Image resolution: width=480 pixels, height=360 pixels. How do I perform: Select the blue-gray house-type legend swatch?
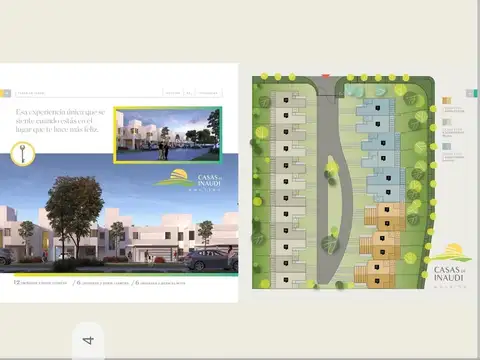pos(446,146)
